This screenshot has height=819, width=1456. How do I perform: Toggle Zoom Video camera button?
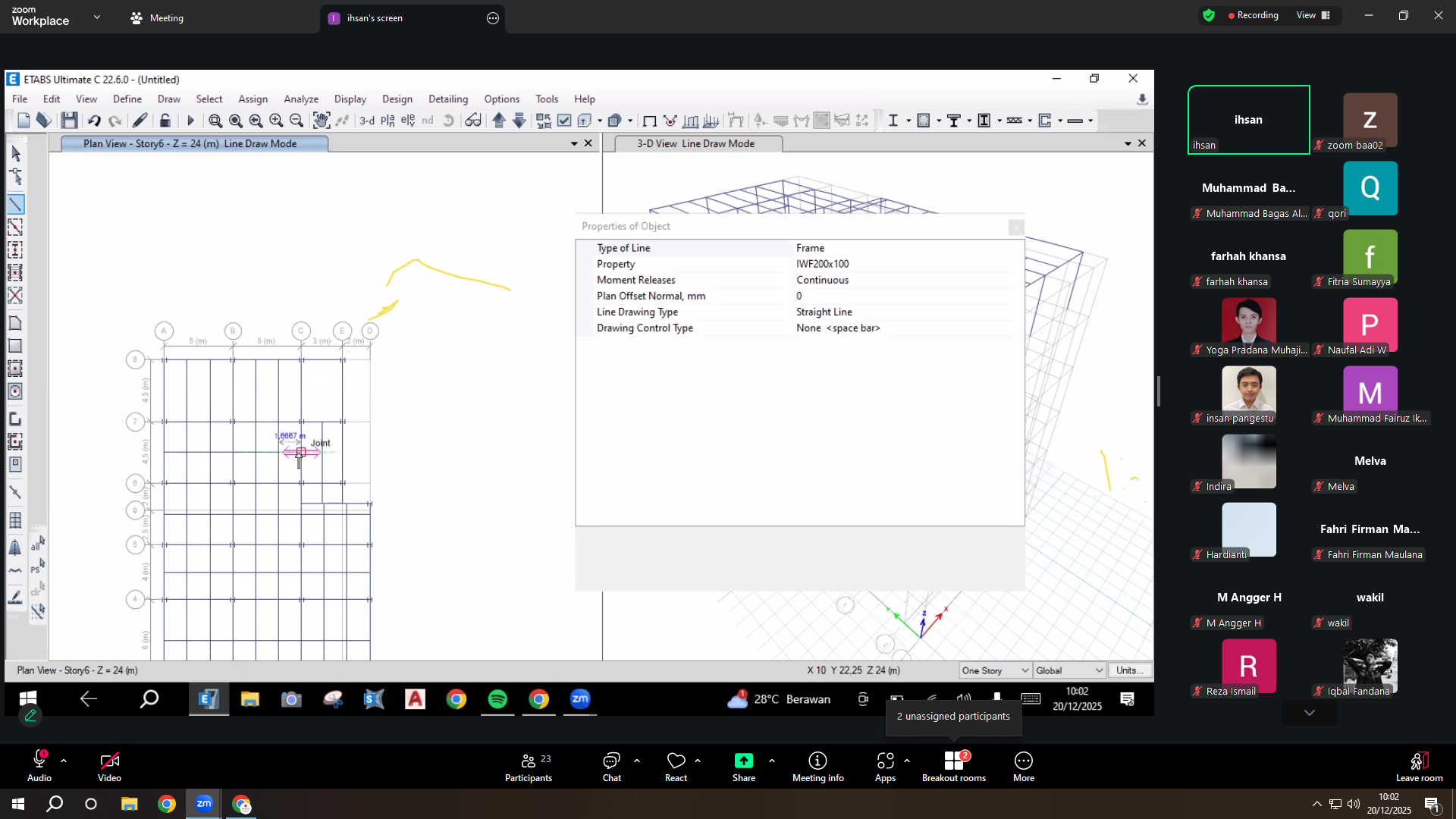click(x=109, y=766)
